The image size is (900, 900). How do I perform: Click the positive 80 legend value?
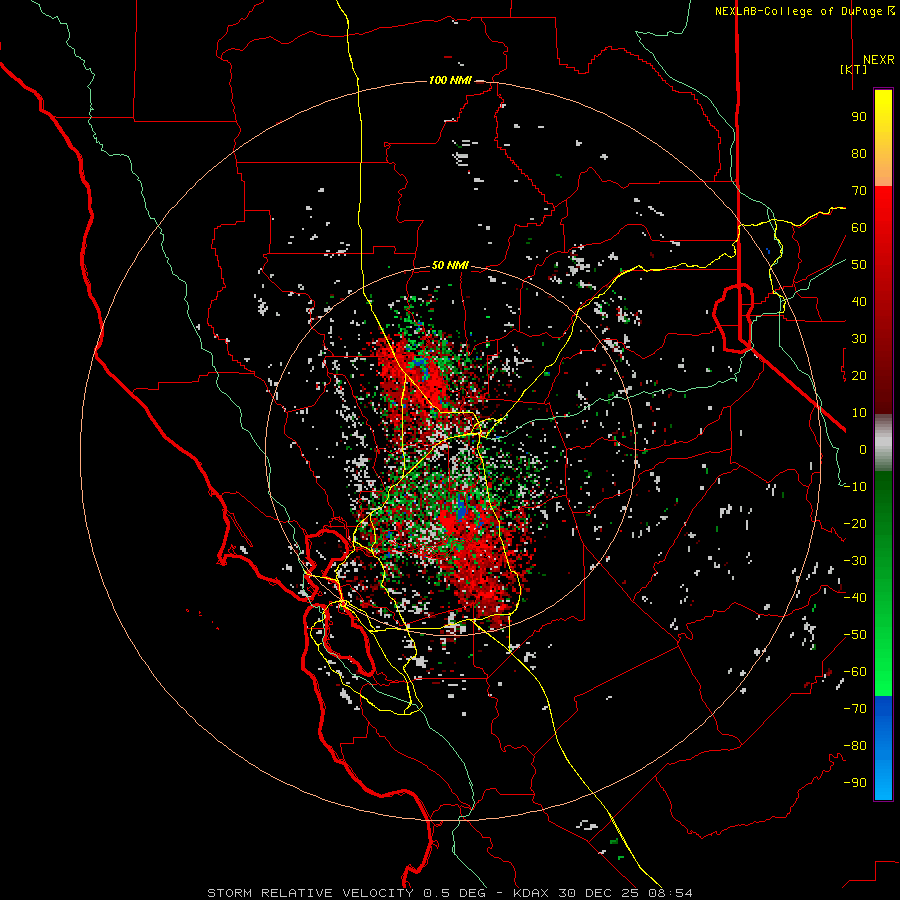(859, 154)
